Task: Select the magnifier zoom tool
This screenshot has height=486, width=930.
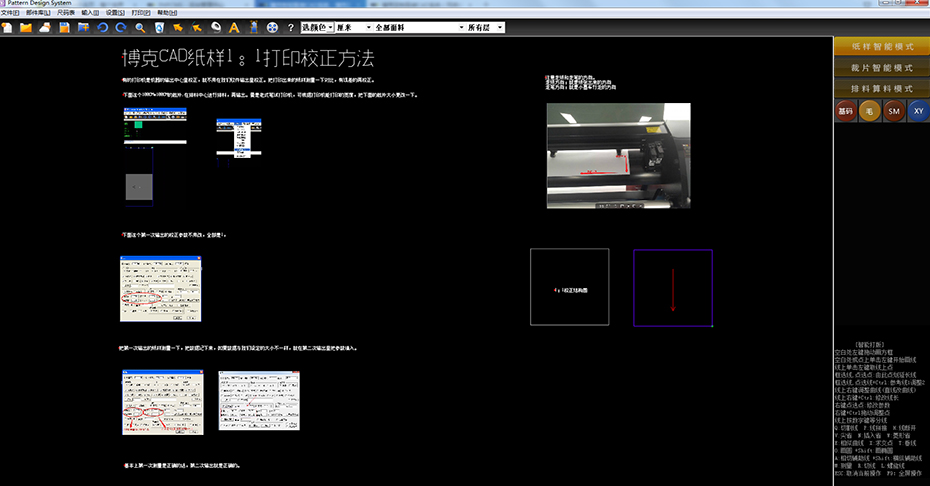Action: (x=140, y=28)
